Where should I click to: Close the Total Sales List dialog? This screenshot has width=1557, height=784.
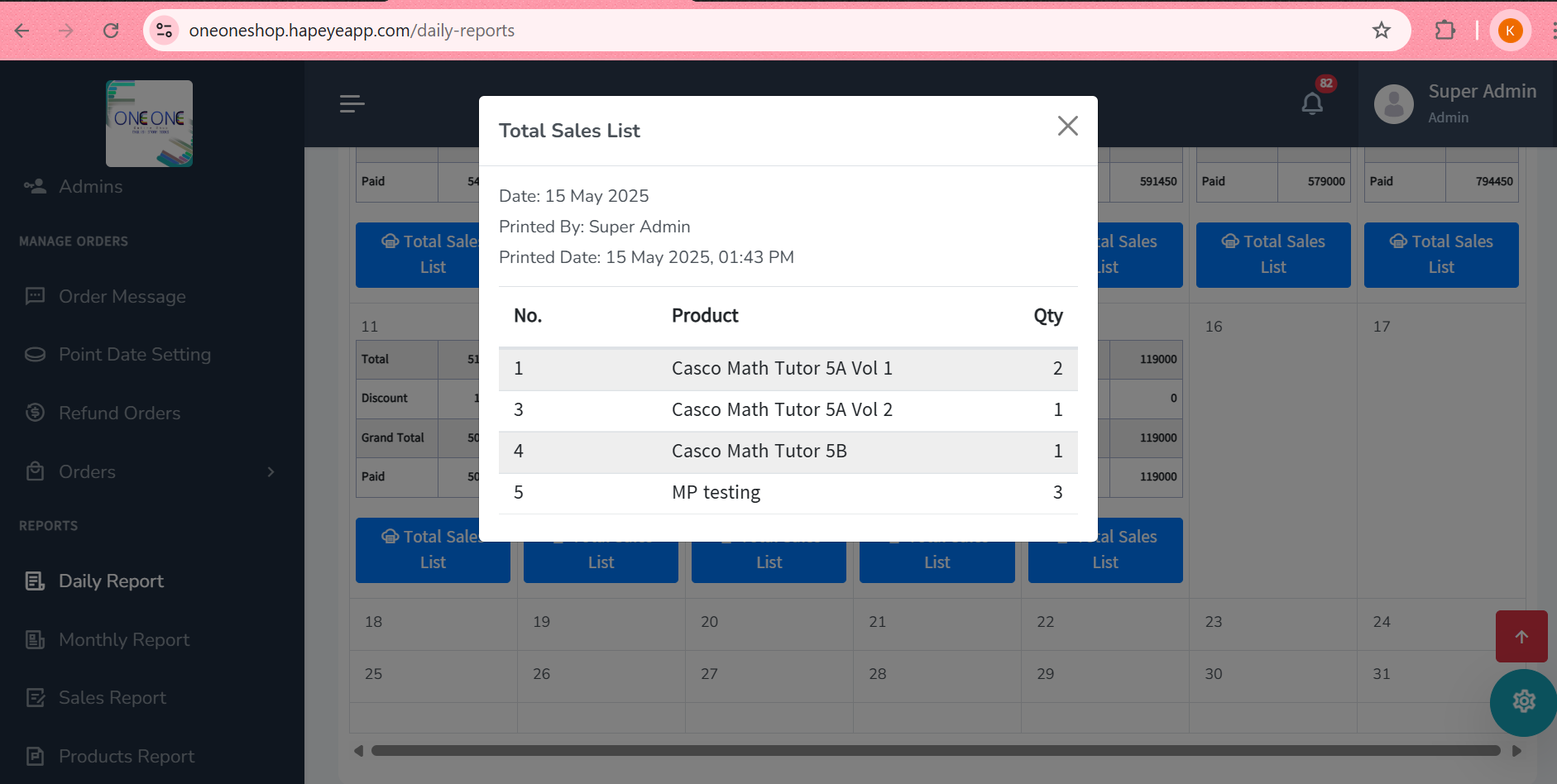1067,126
